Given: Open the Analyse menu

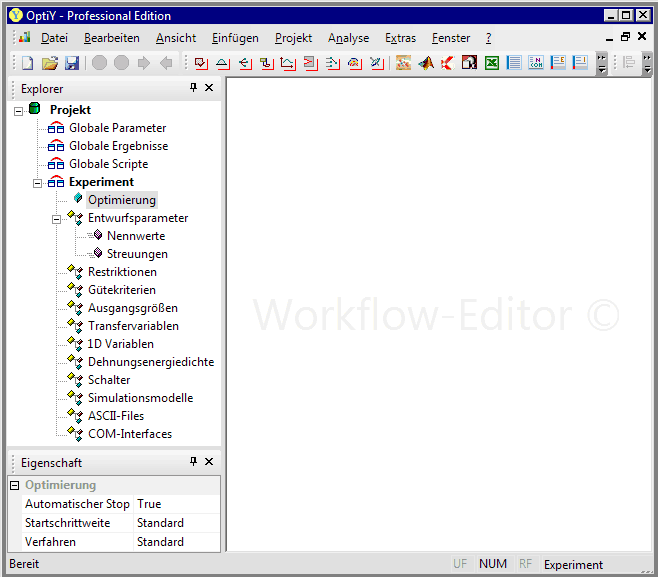Looking at the screenshot, I should click(348, 38).
